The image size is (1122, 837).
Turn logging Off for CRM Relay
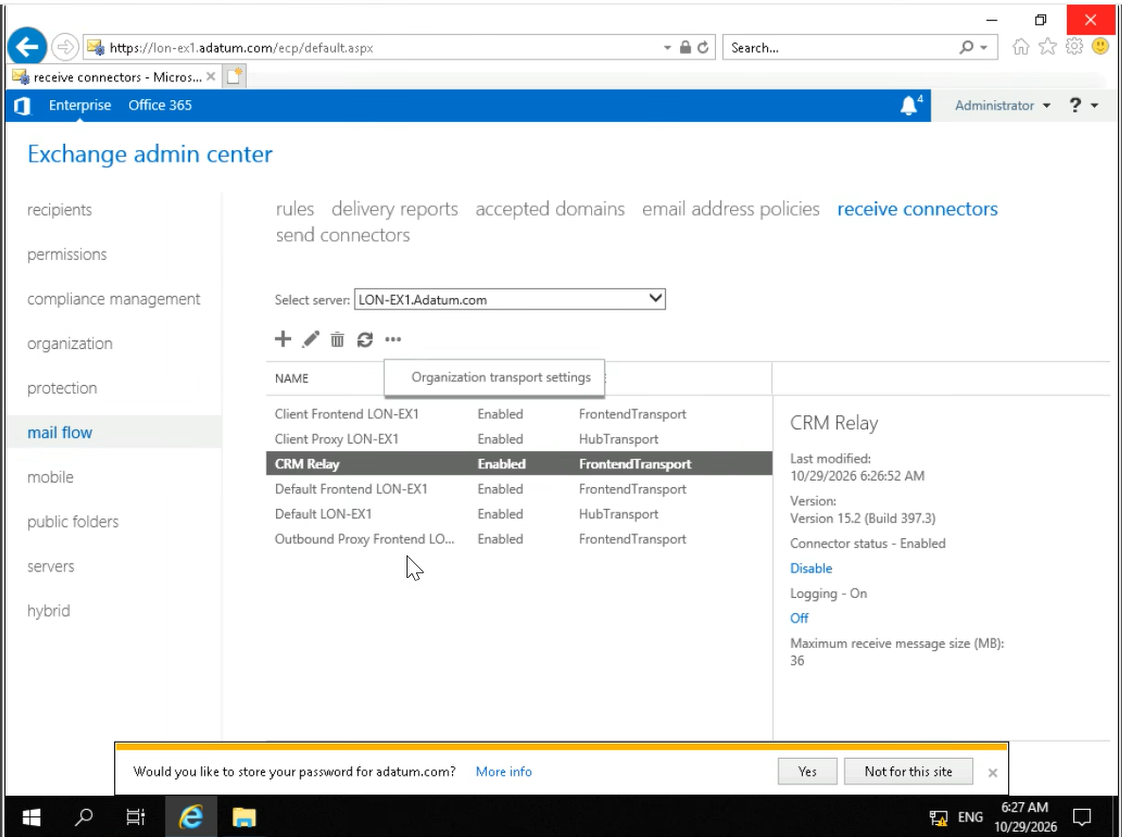799,618
